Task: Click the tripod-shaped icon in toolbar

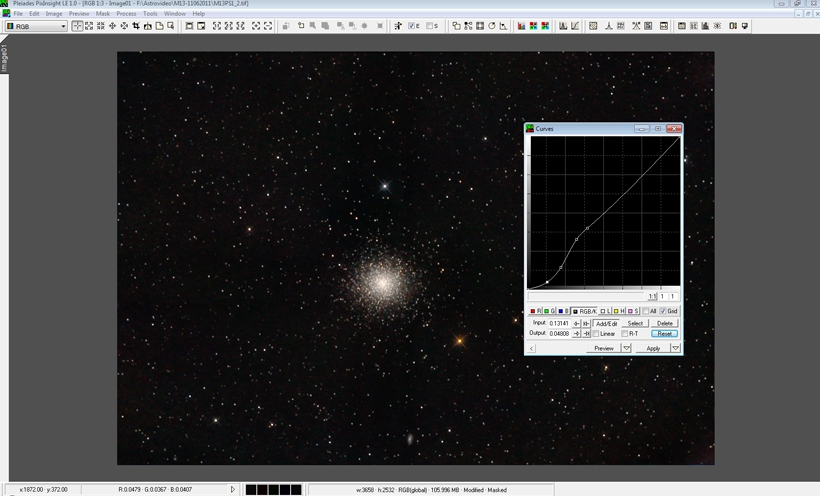Action: pos(609,26)
